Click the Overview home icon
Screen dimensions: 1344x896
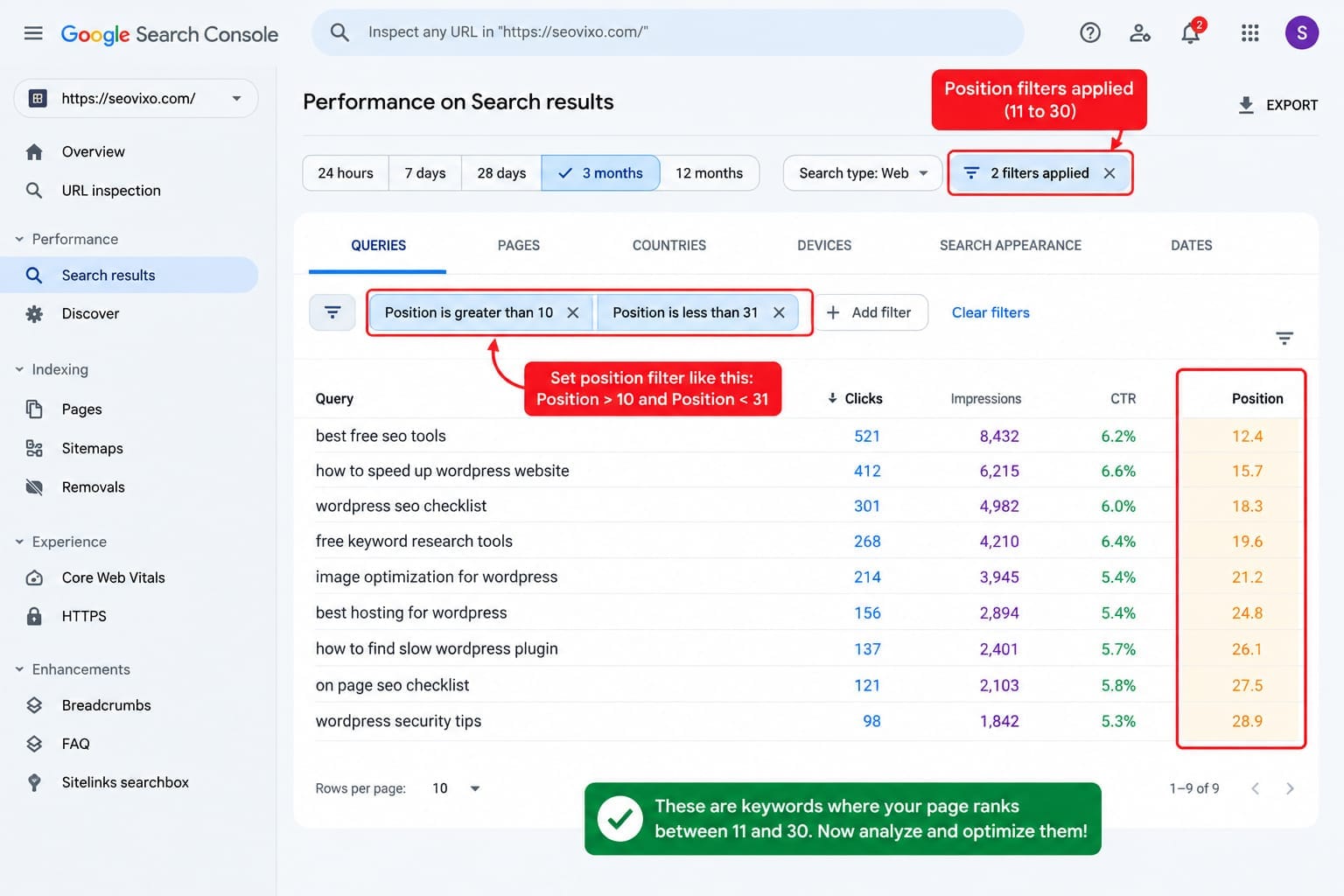coord(34,152)
